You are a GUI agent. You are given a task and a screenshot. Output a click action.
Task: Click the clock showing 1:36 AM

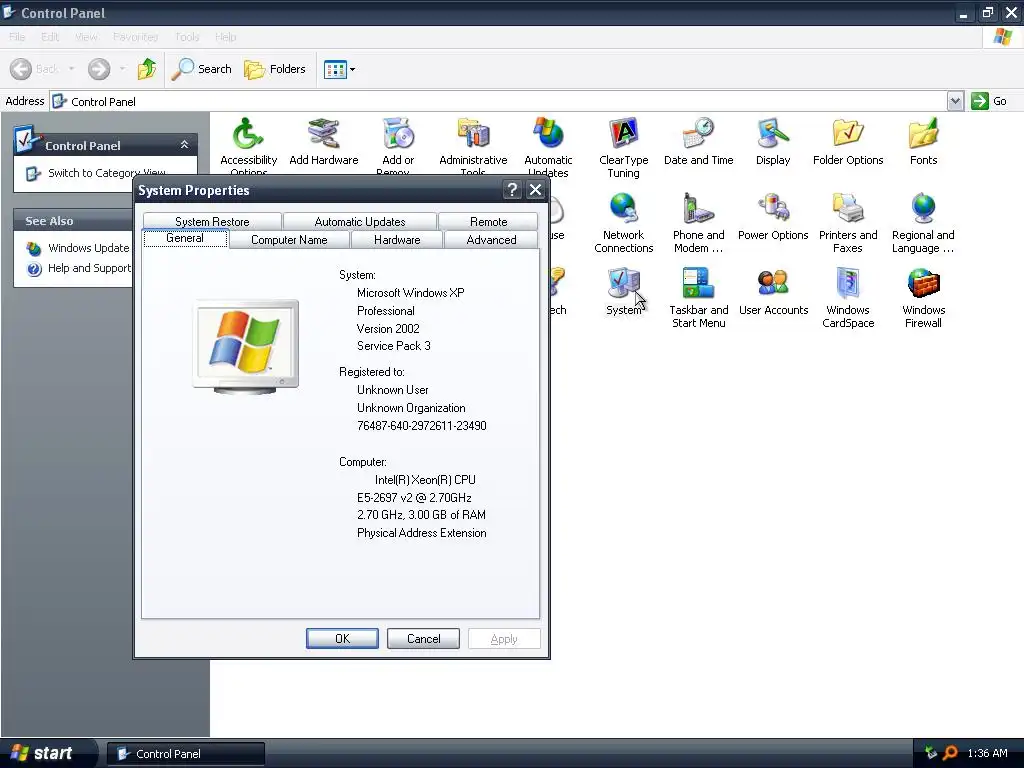(x=987, y=754)
